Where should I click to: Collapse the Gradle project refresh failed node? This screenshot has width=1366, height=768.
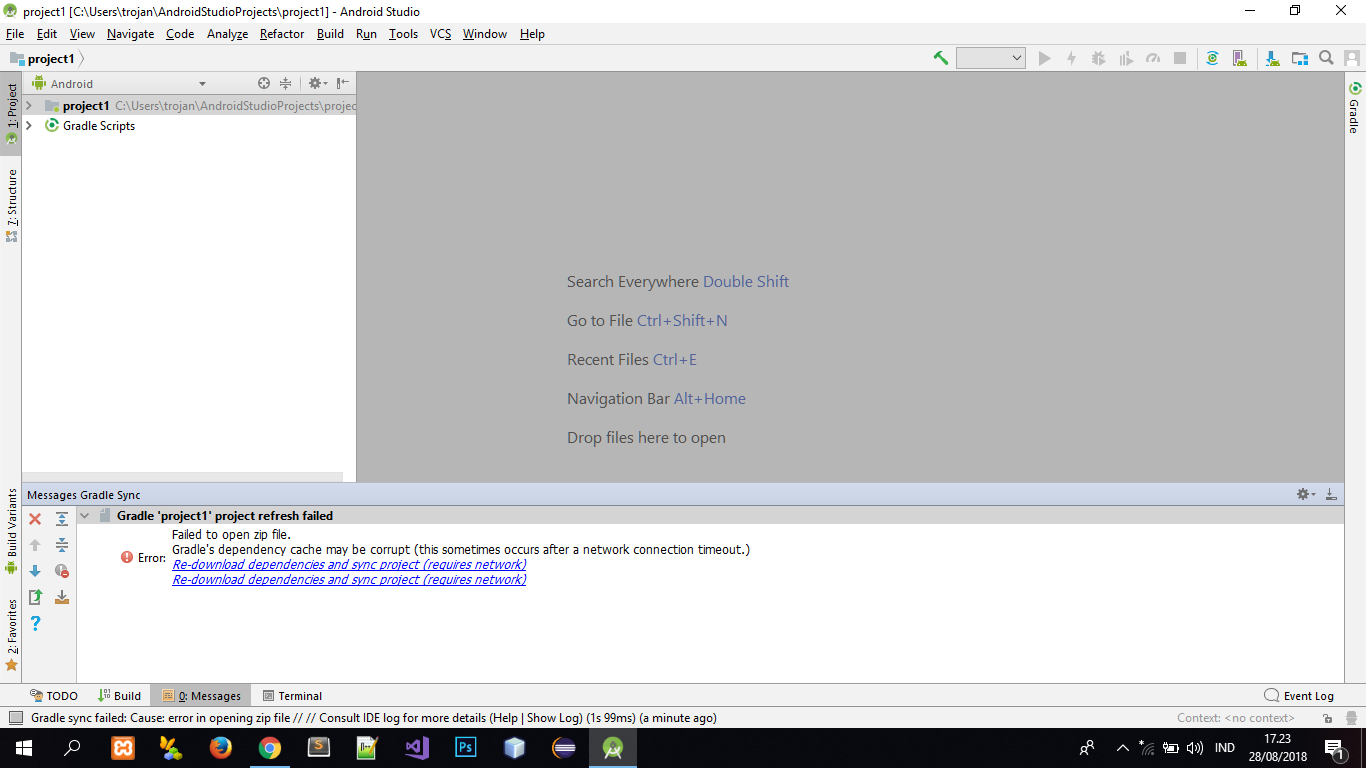[x=85, y=516]
